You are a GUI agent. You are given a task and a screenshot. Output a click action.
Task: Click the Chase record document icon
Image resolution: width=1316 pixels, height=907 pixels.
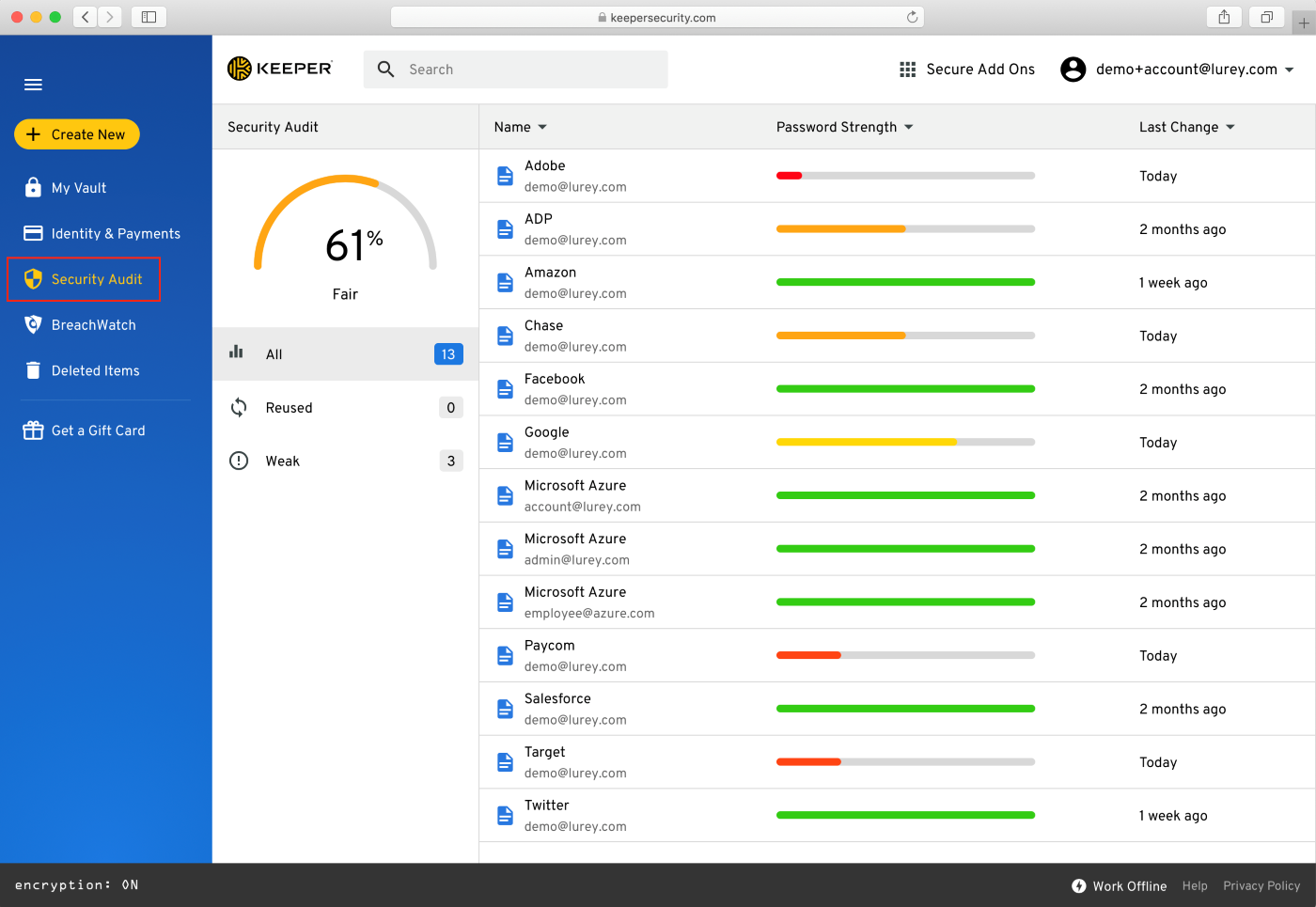(505, 336)
